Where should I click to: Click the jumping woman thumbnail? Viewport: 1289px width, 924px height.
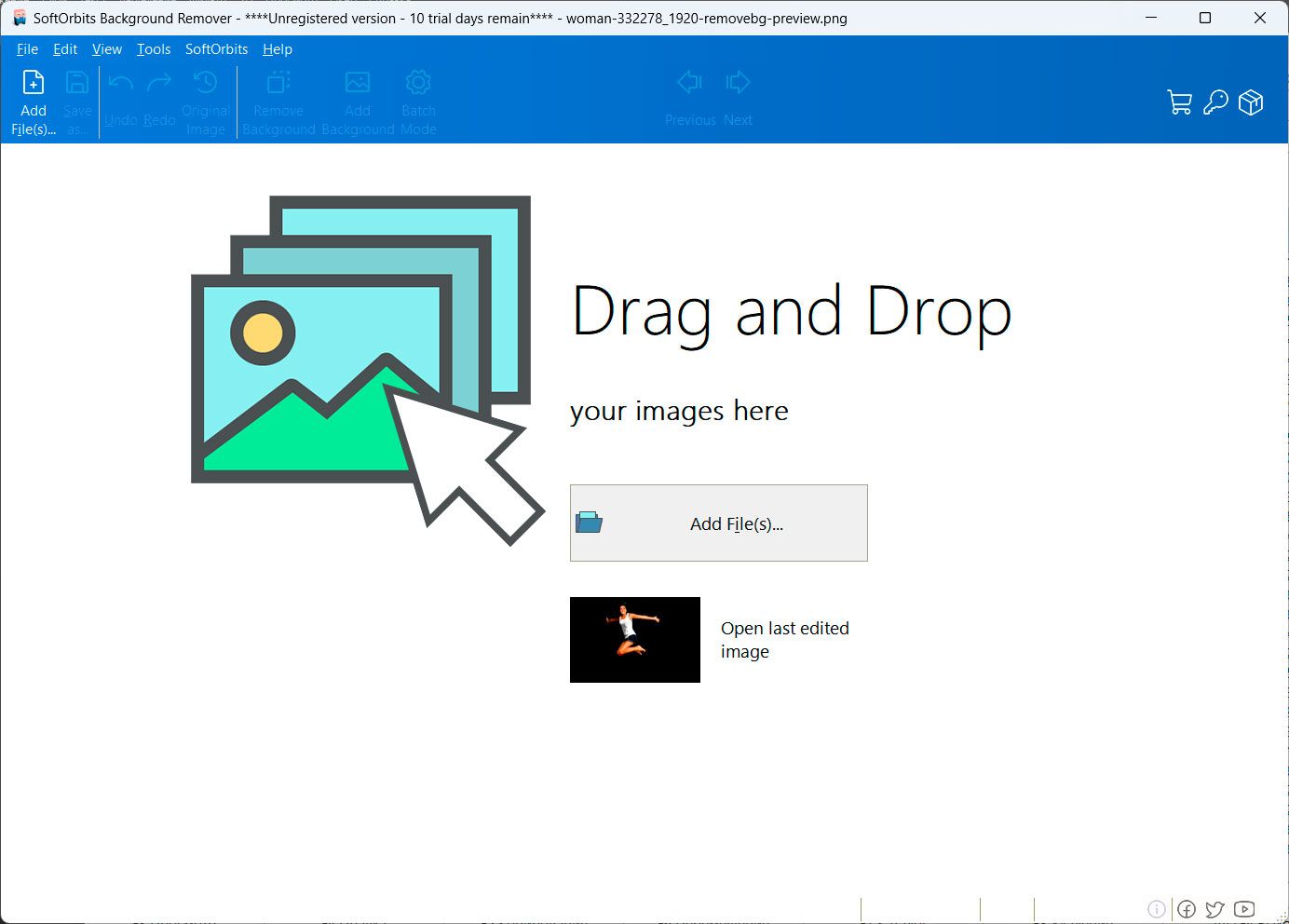pyautogui.click(x=634, y=640)
